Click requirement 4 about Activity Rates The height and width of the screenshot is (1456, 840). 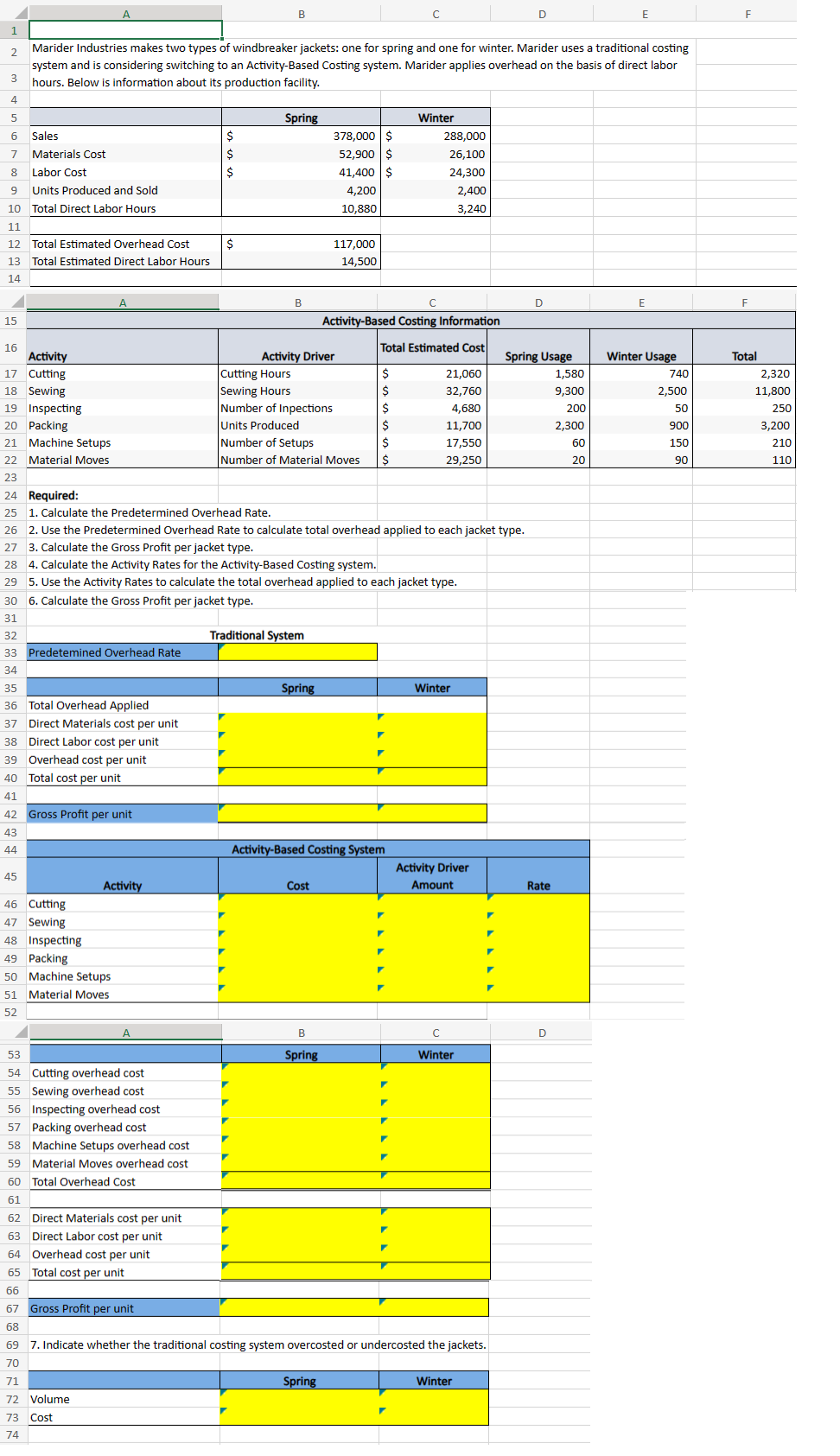click(202, 564)
